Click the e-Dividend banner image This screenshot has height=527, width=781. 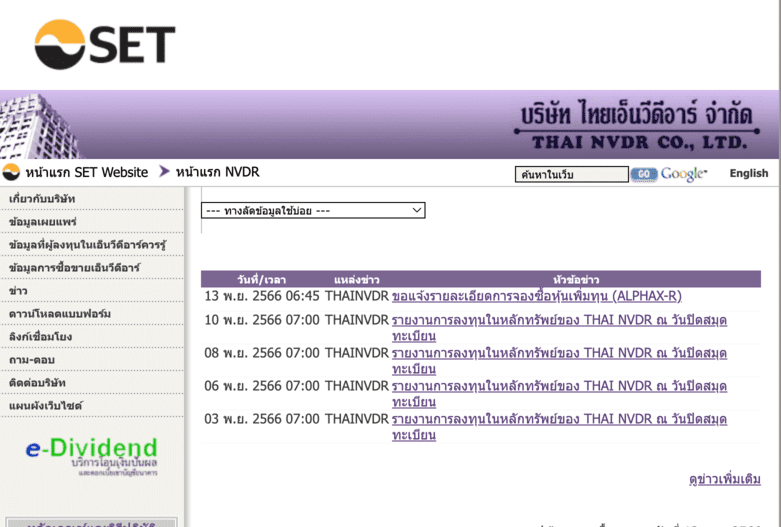point(92,455)
